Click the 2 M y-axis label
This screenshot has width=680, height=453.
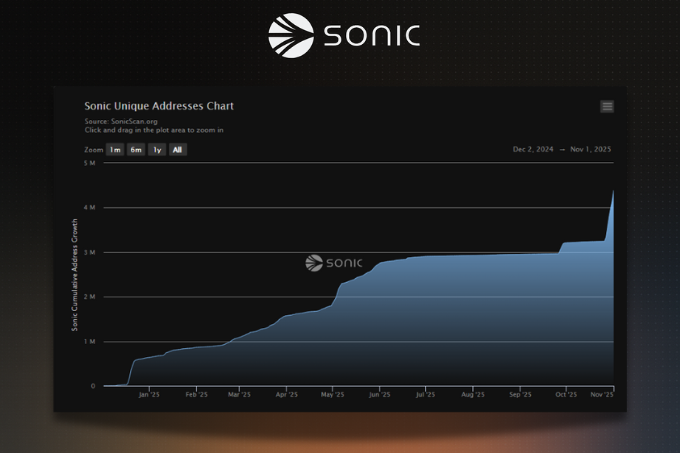[x=89, y=297]
